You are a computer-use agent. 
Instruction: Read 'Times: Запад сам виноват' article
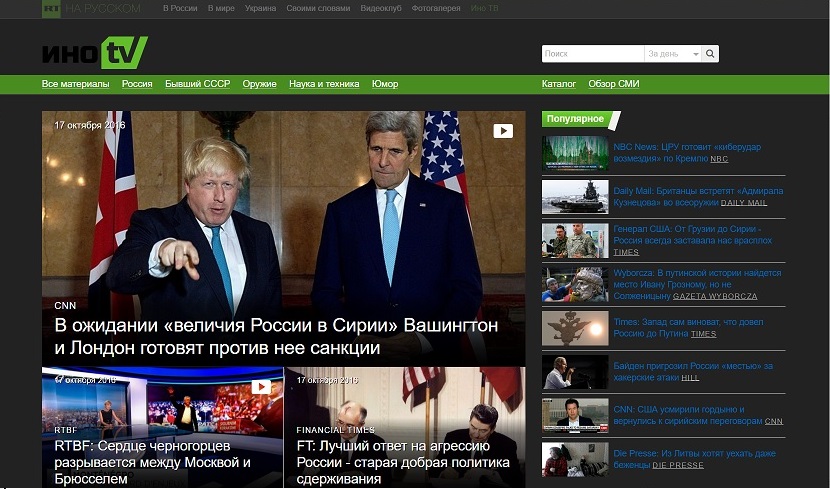tap(688, 328)
